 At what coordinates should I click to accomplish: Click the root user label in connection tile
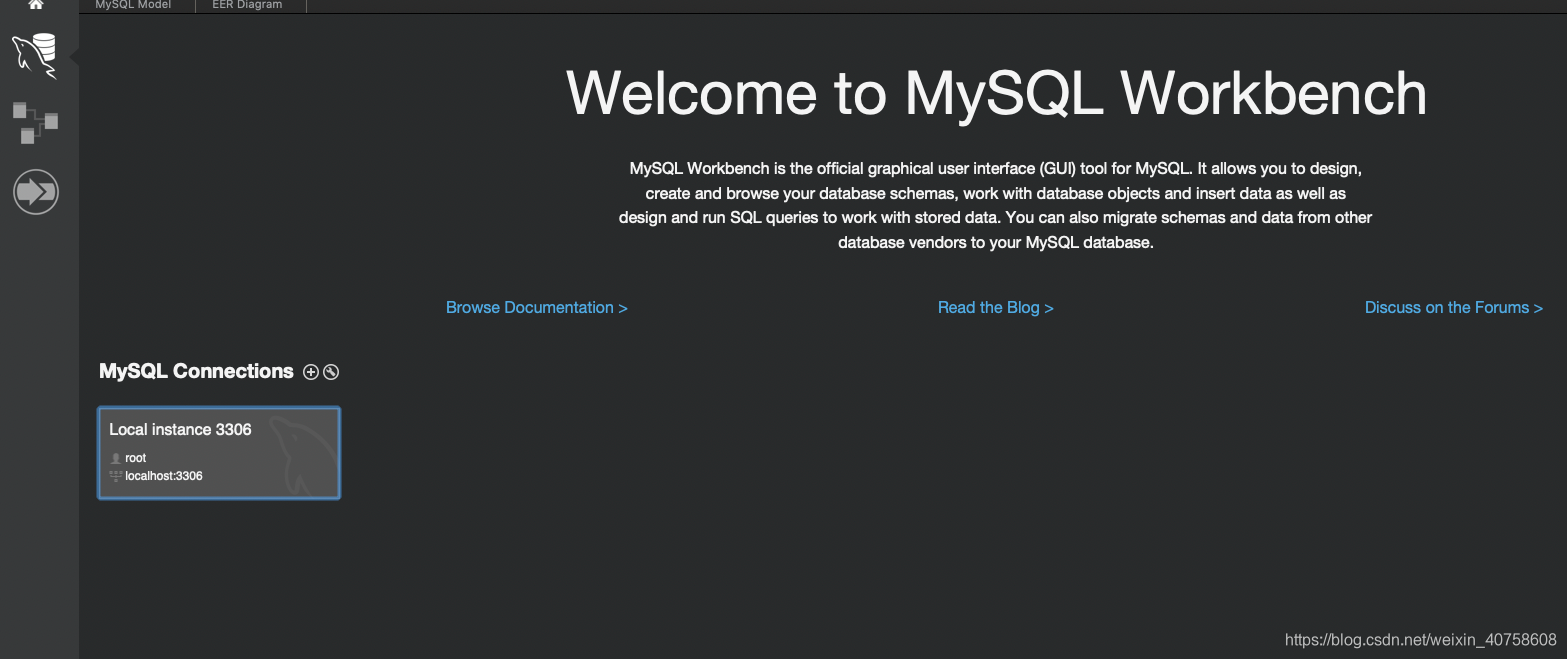pyautogui.click(x=135, y=458)
